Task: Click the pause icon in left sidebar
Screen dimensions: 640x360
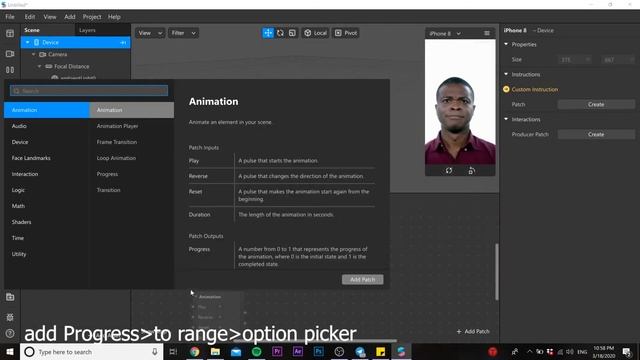Action: pos(10,70)
